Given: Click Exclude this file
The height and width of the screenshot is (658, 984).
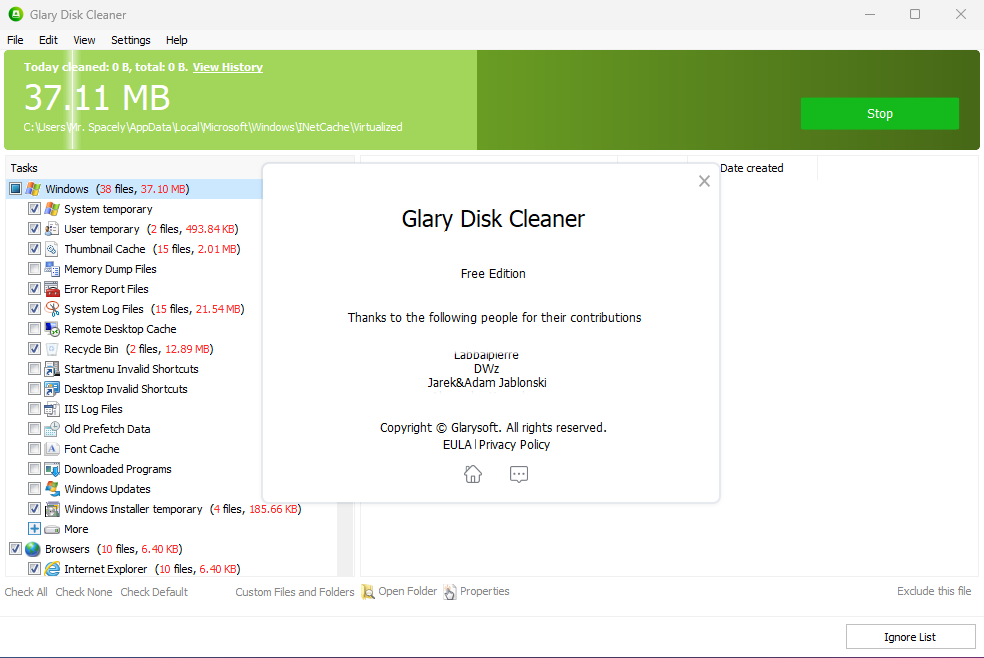Looking at the screenshot, I should pyautogui.click(x=934, y=591).
